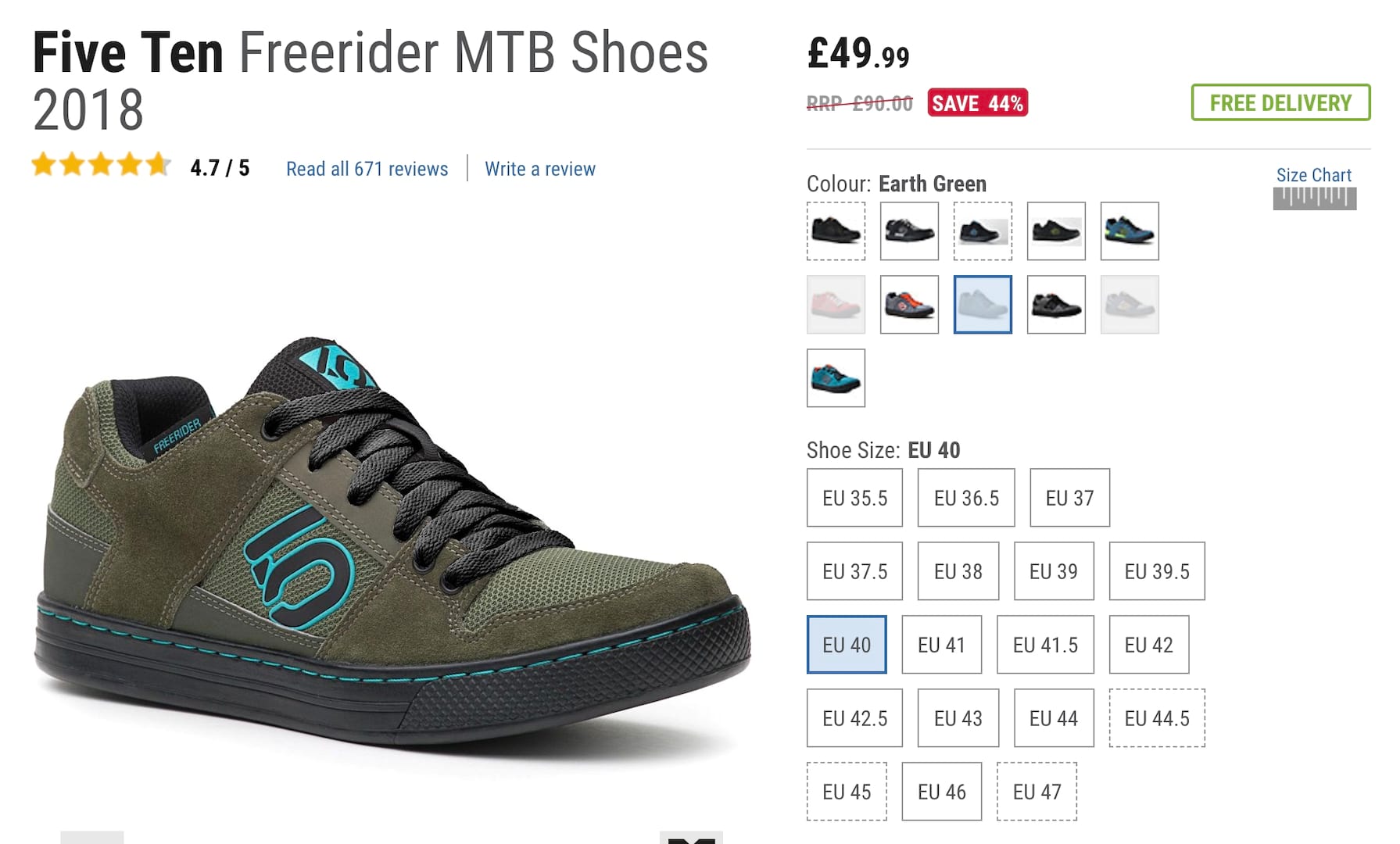Viewport: 1400px width, 844px height.
Task: Choose the dashed EU 44.5 size
Action: [1157, 718]
